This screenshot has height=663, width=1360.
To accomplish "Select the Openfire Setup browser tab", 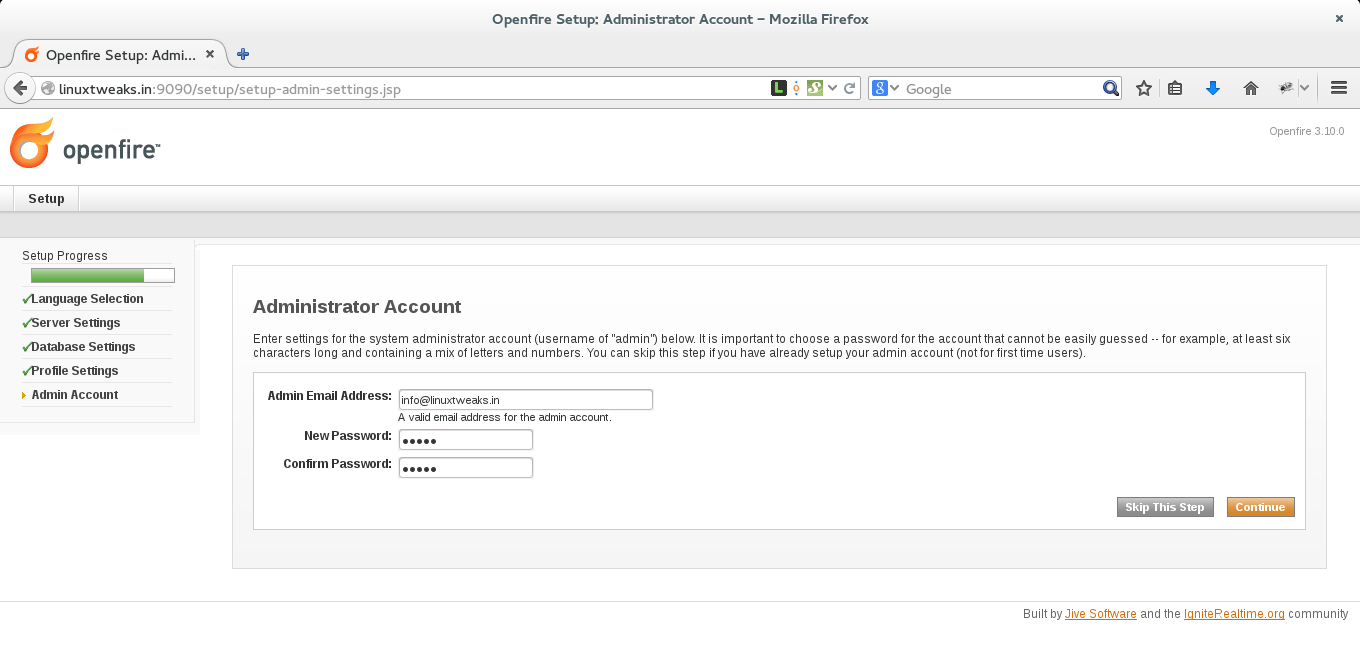I will click(x=119, y=55).
